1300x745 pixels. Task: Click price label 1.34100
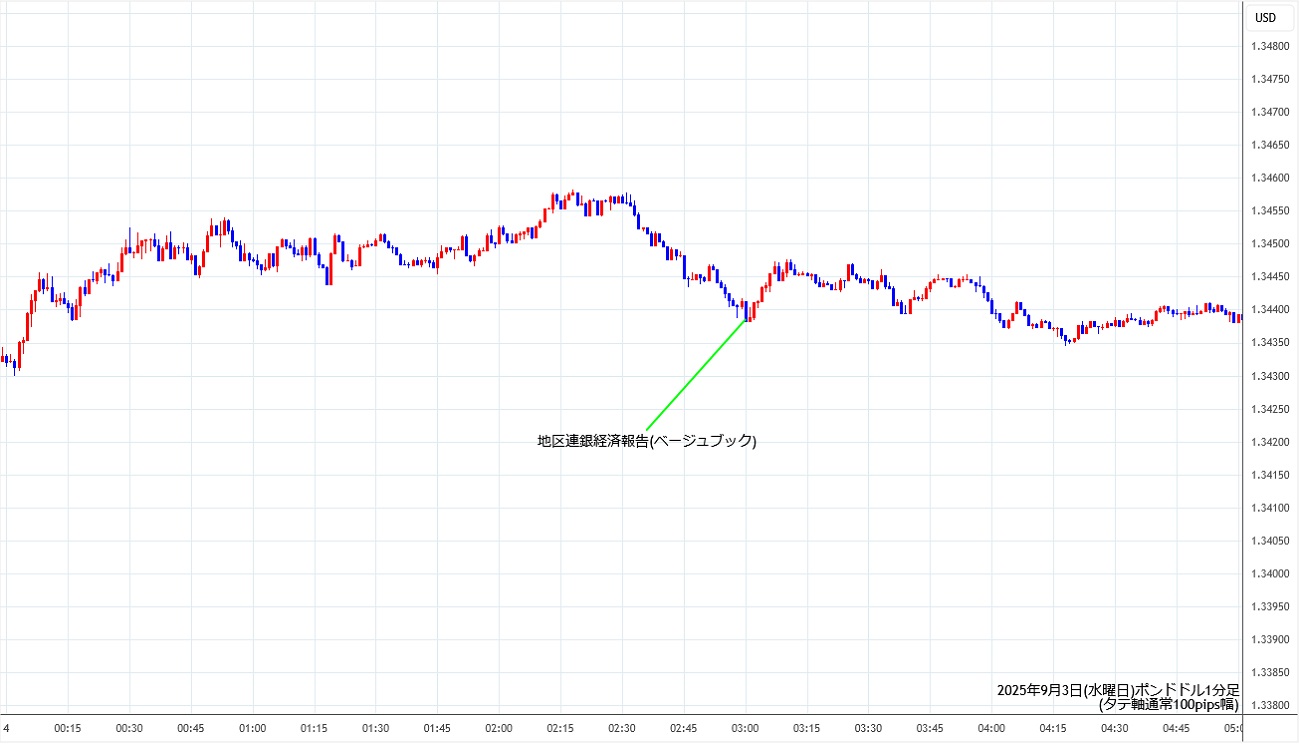tap(1269, 508)
